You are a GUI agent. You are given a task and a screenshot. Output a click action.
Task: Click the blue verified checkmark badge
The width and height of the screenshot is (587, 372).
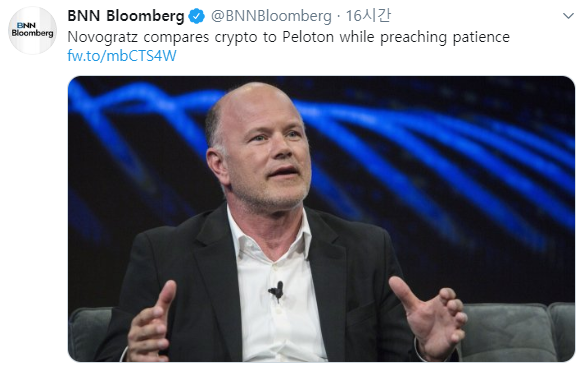point(197,16)
